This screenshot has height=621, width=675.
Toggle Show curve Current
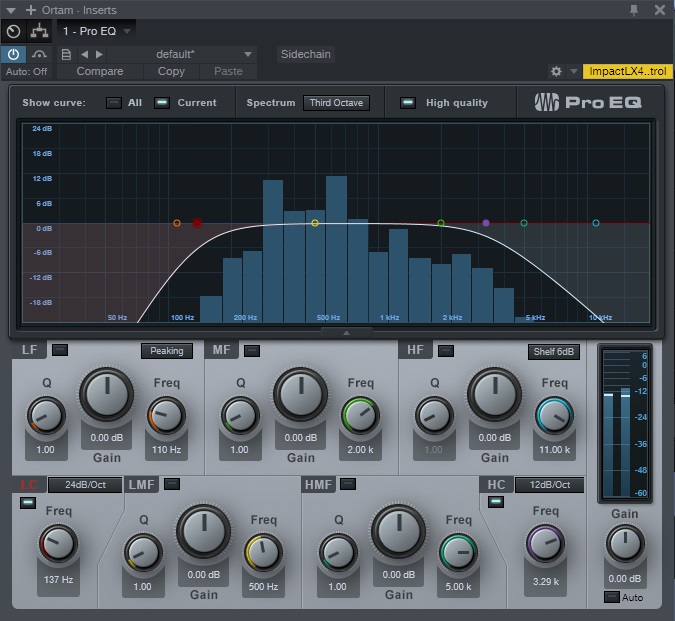pyautogui.click(x=162, y=103)
